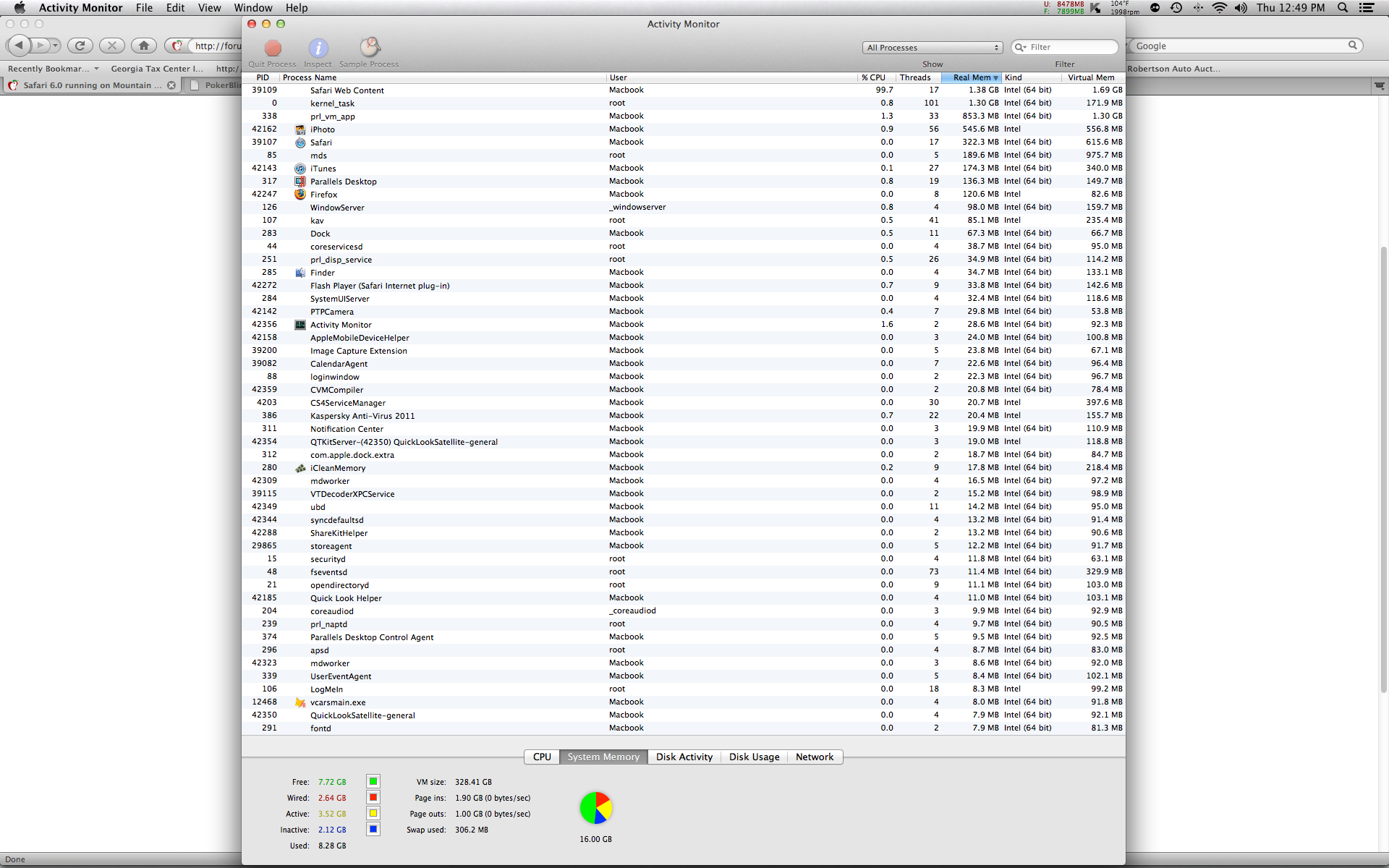1389x868 pixels.
Task: Click the Safari compass icon in process list
Action: point(300,142)
